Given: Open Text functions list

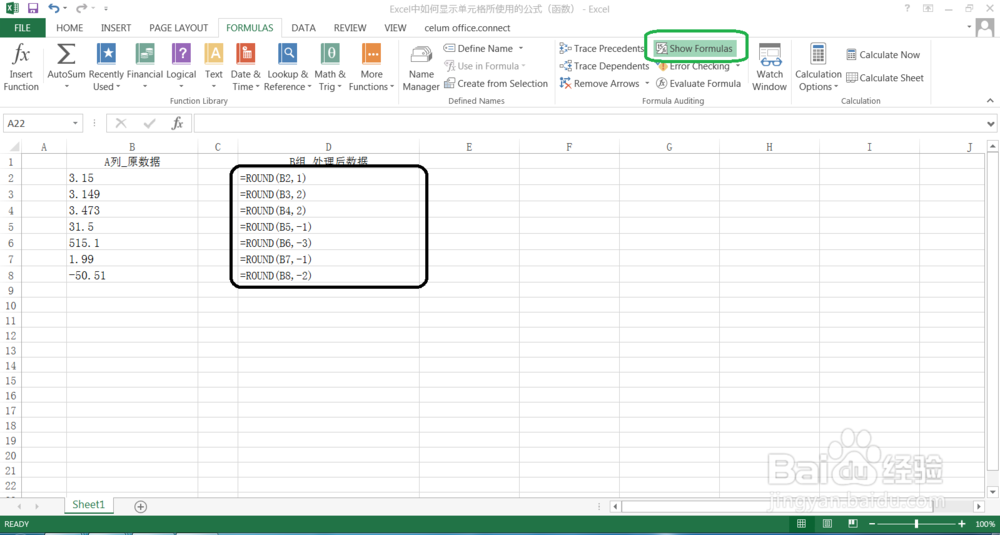Looking at the screenshot, I should (x=214, y=68).
